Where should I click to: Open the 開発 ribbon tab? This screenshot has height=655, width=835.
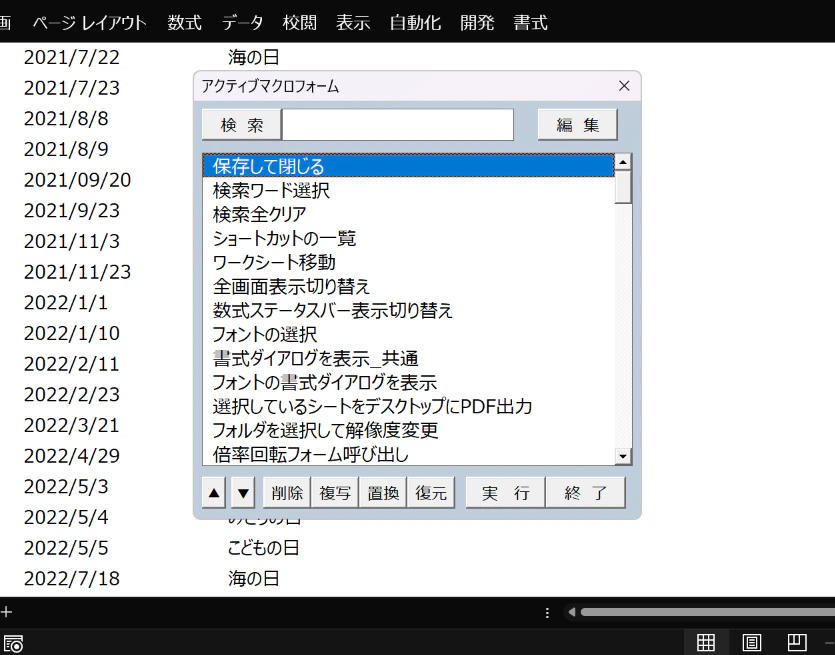[x=477, y=23]
